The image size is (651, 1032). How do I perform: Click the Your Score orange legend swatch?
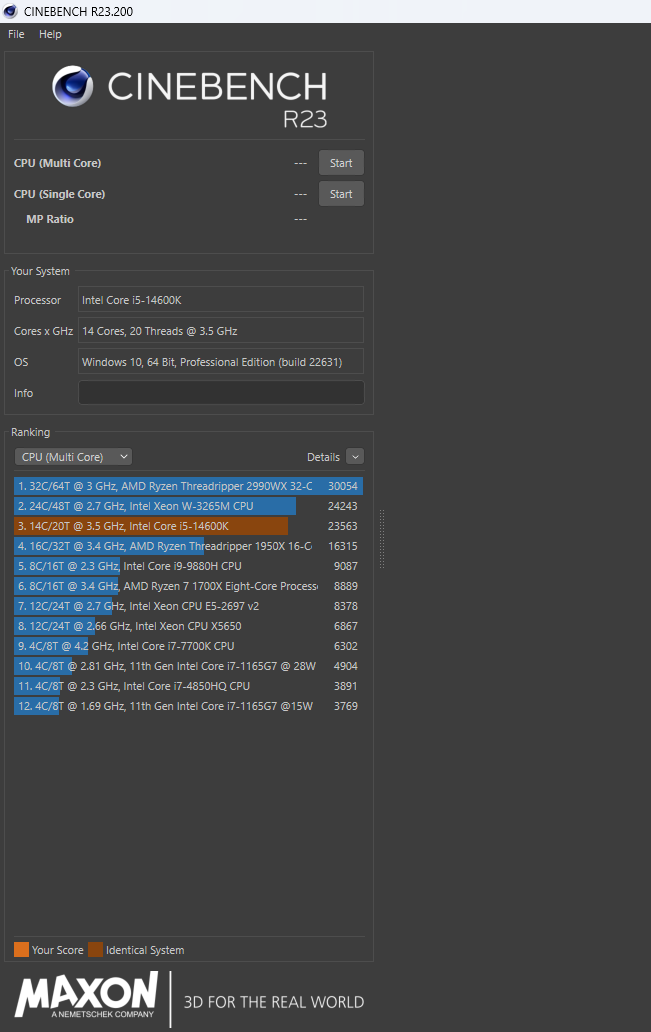point(21,950)
